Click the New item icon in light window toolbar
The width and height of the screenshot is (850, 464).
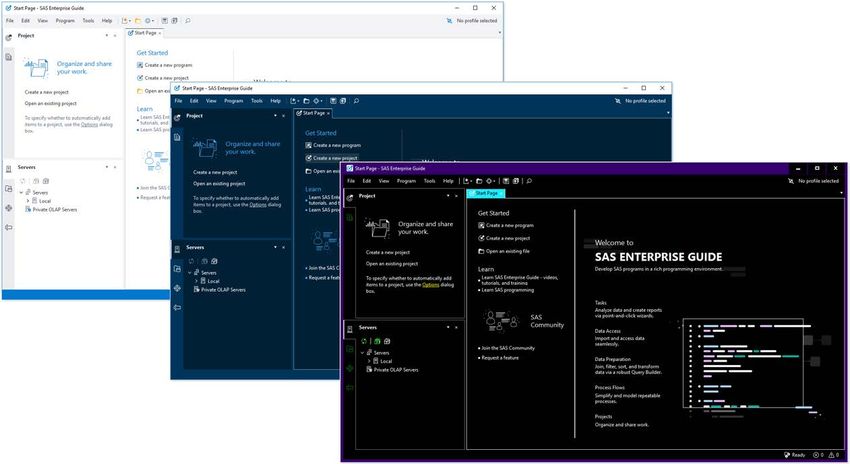point(125,21)
